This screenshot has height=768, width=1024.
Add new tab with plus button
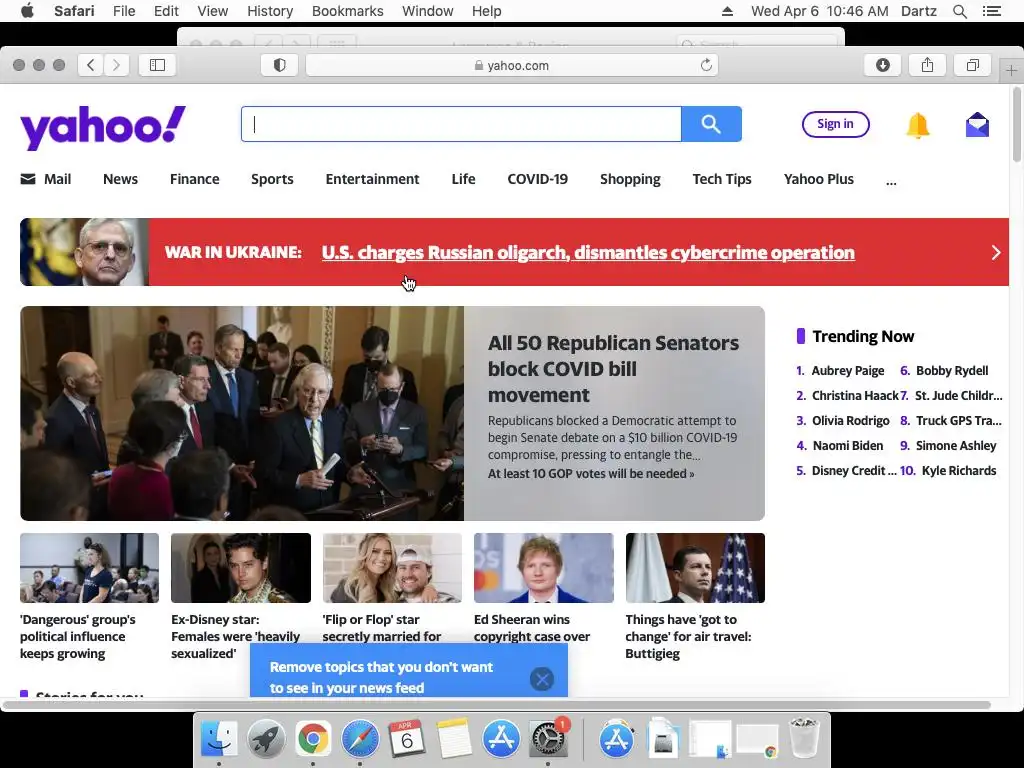[1011, 70]
